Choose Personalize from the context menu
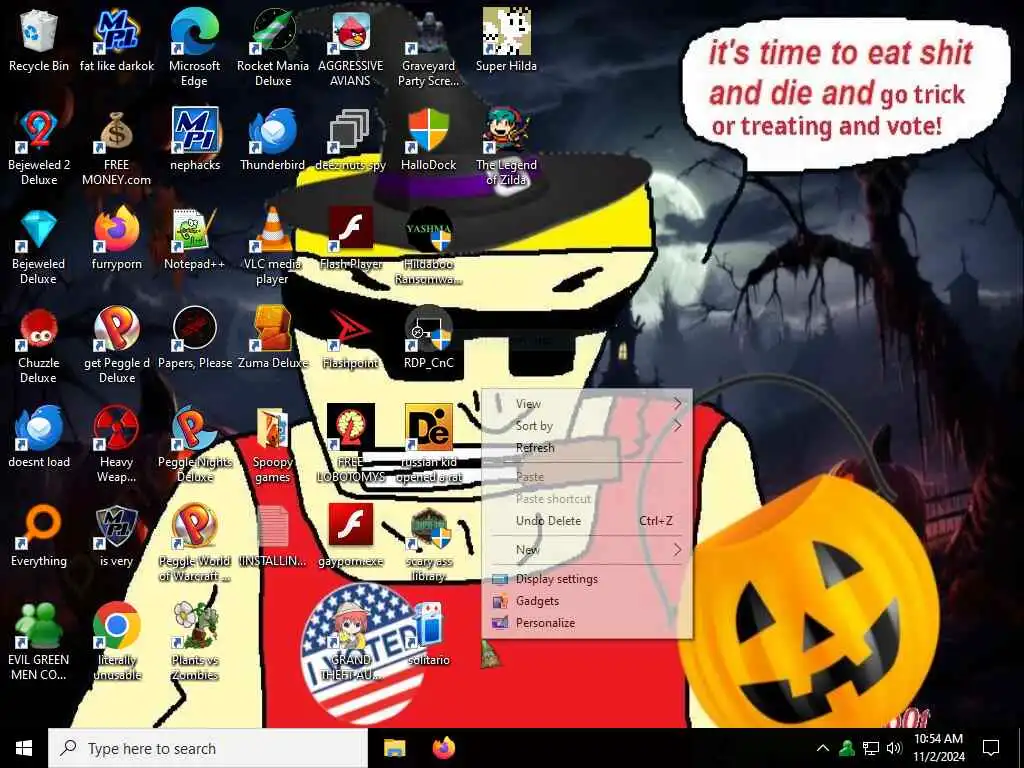The height and width of the screenshot is (768, 1024). pyautogui.click(x=587, y=623)
